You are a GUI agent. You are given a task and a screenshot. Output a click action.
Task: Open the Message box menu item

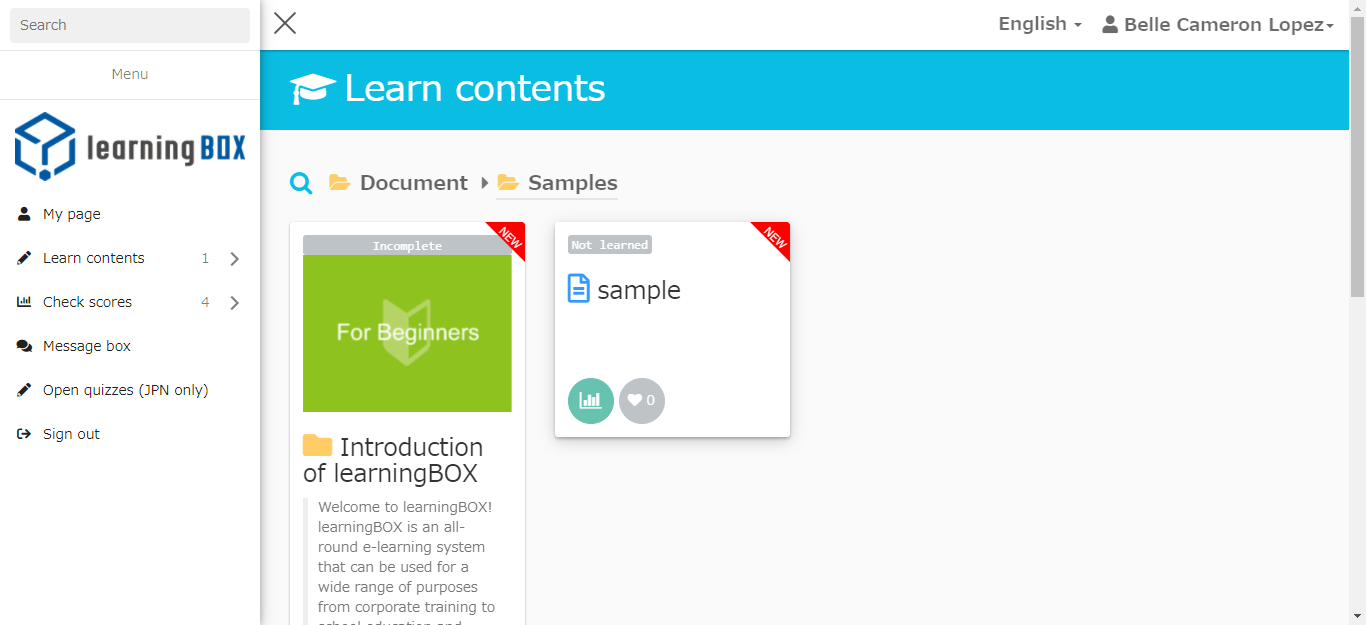pyautogui.click(x=87, y=346)
